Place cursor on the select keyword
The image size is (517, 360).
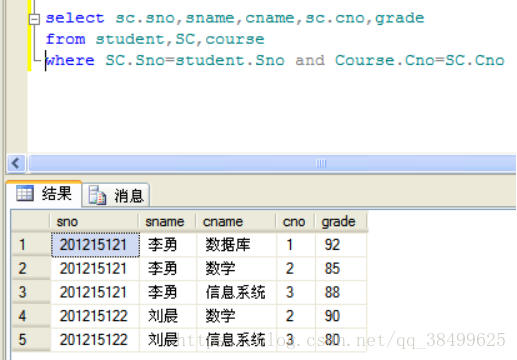(75, 18)
